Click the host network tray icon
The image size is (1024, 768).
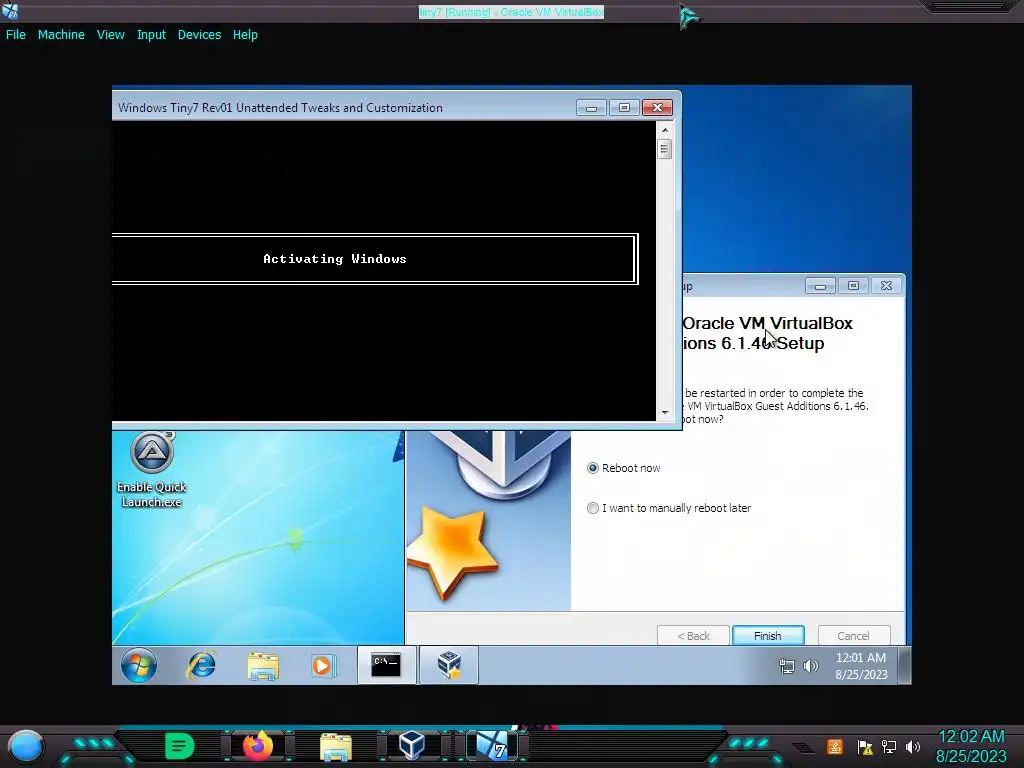pyautogui.click(x=889, y=746)
